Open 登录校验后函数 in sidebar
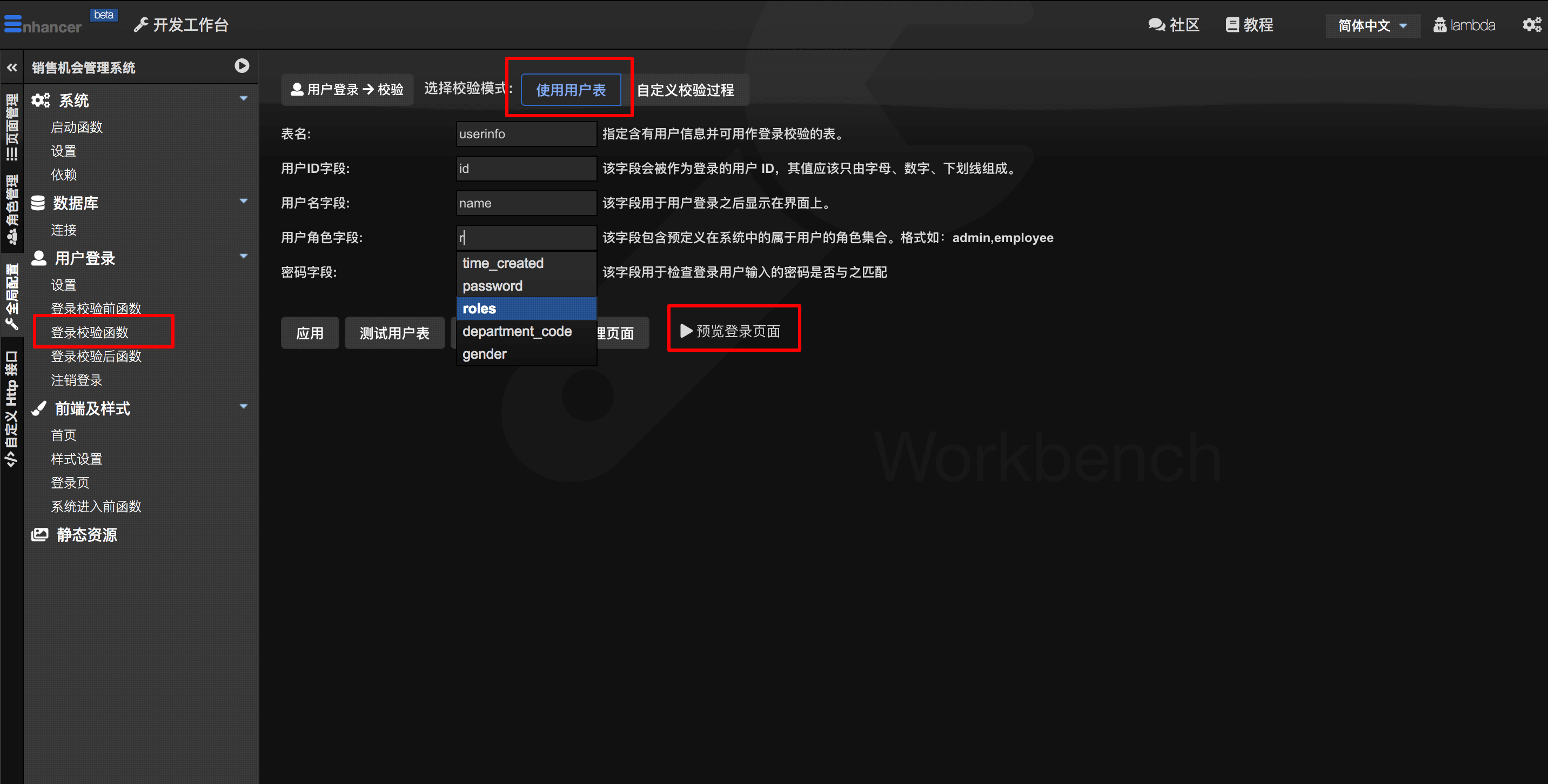This screenshot has width=1548, height=784. [x=96, y=356]
